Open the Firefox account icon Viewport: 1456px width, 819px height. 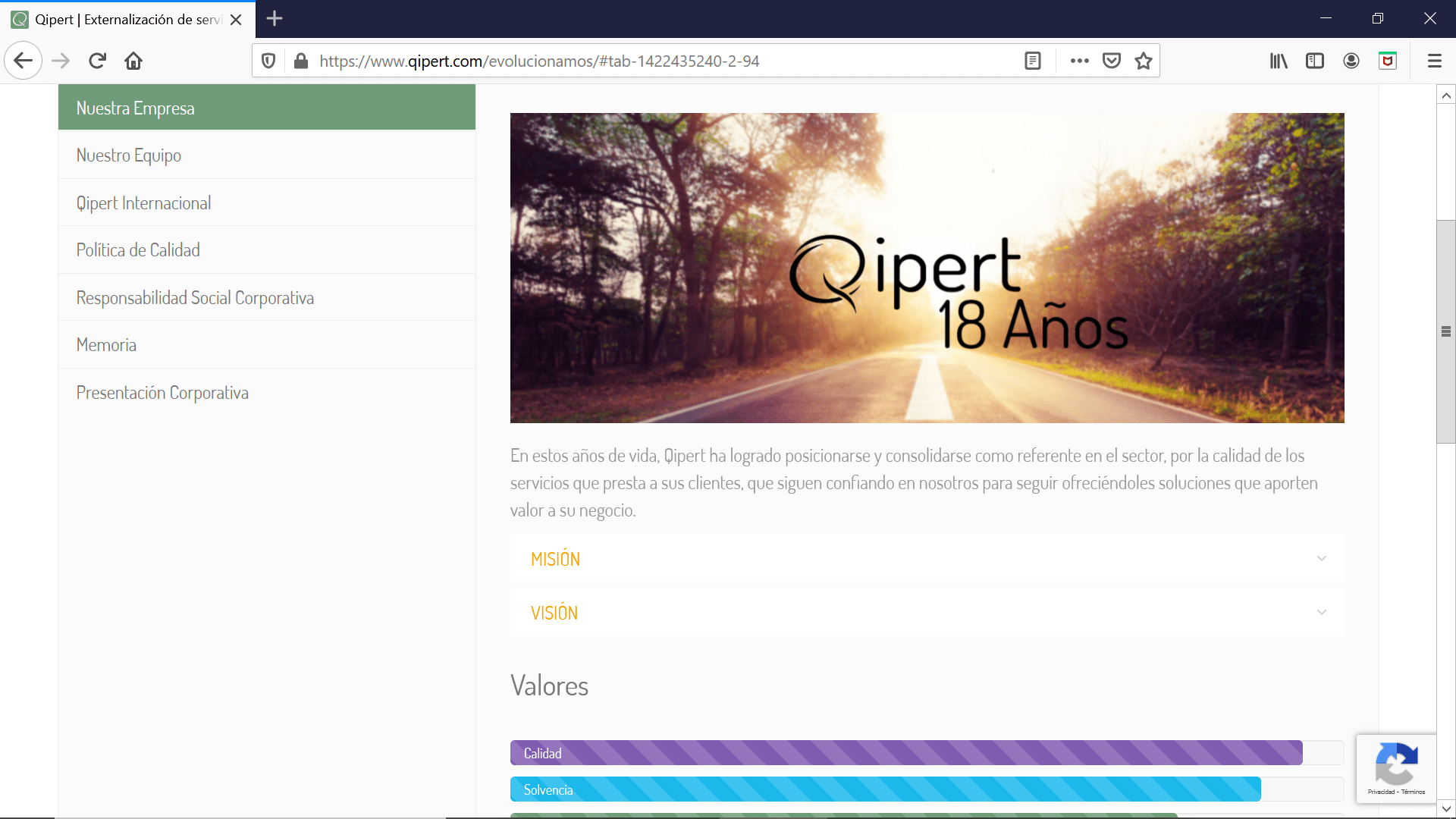1351,61
